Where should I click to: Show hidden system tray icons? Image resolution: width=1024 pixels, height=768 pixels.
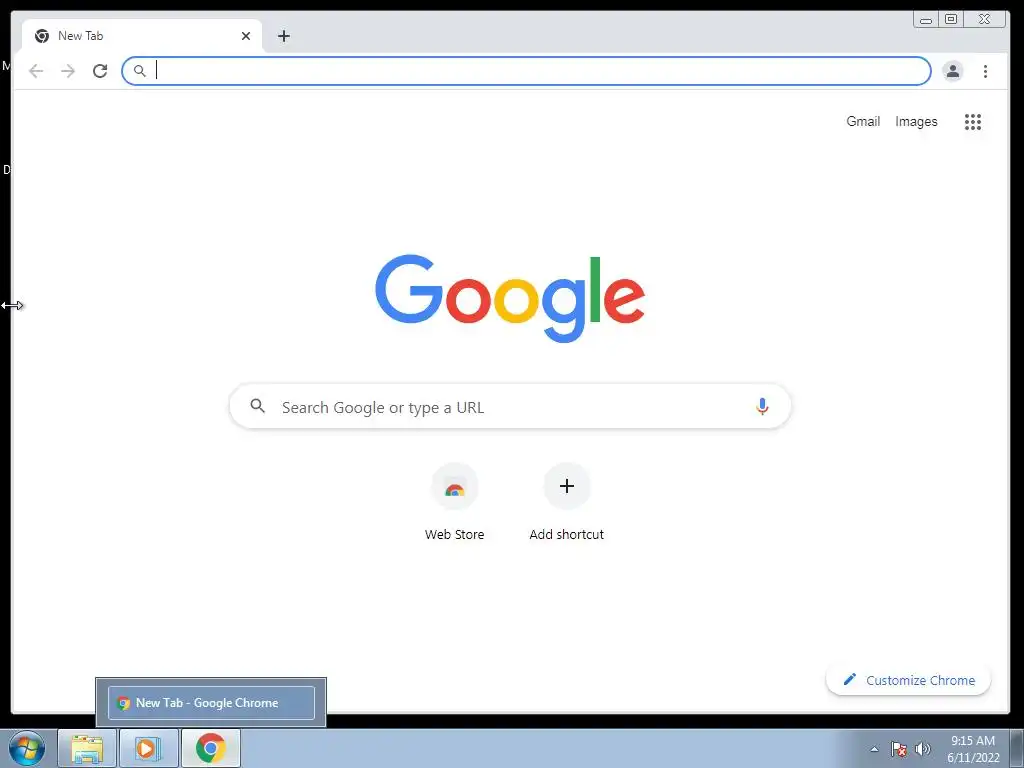point(874,749)
